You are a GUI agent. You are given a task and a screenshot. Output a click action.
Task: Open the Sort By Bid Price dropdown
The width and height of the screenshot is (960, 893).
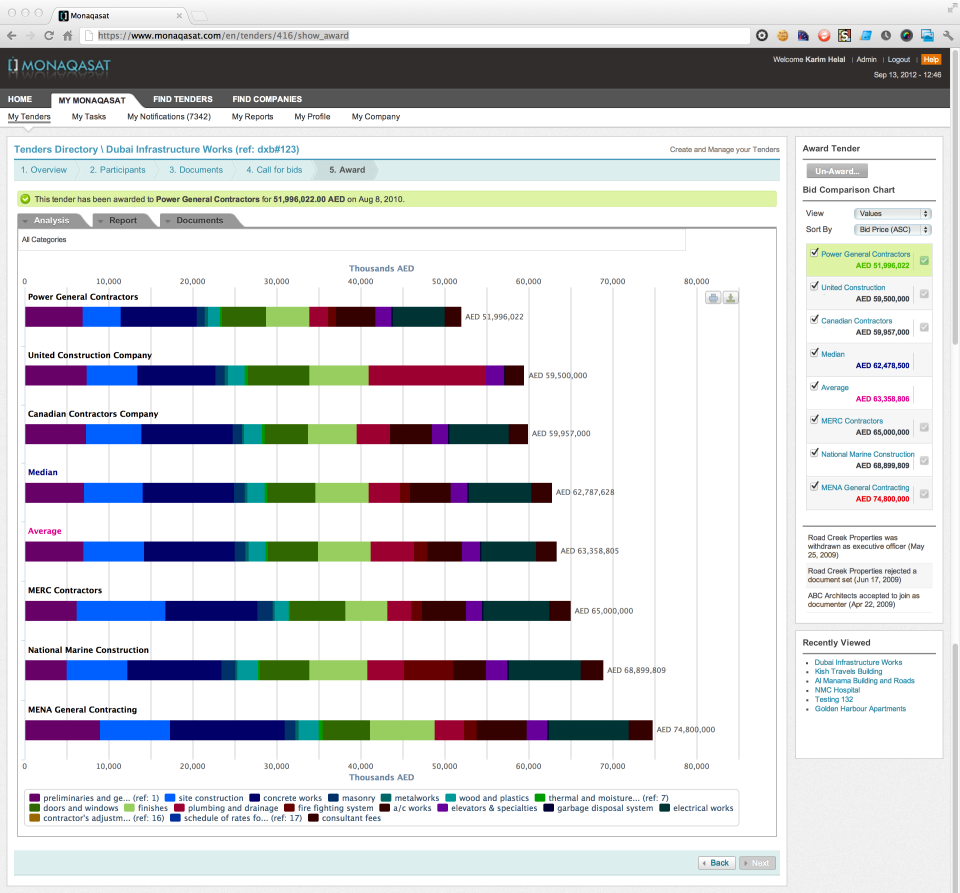pos(892,229)
